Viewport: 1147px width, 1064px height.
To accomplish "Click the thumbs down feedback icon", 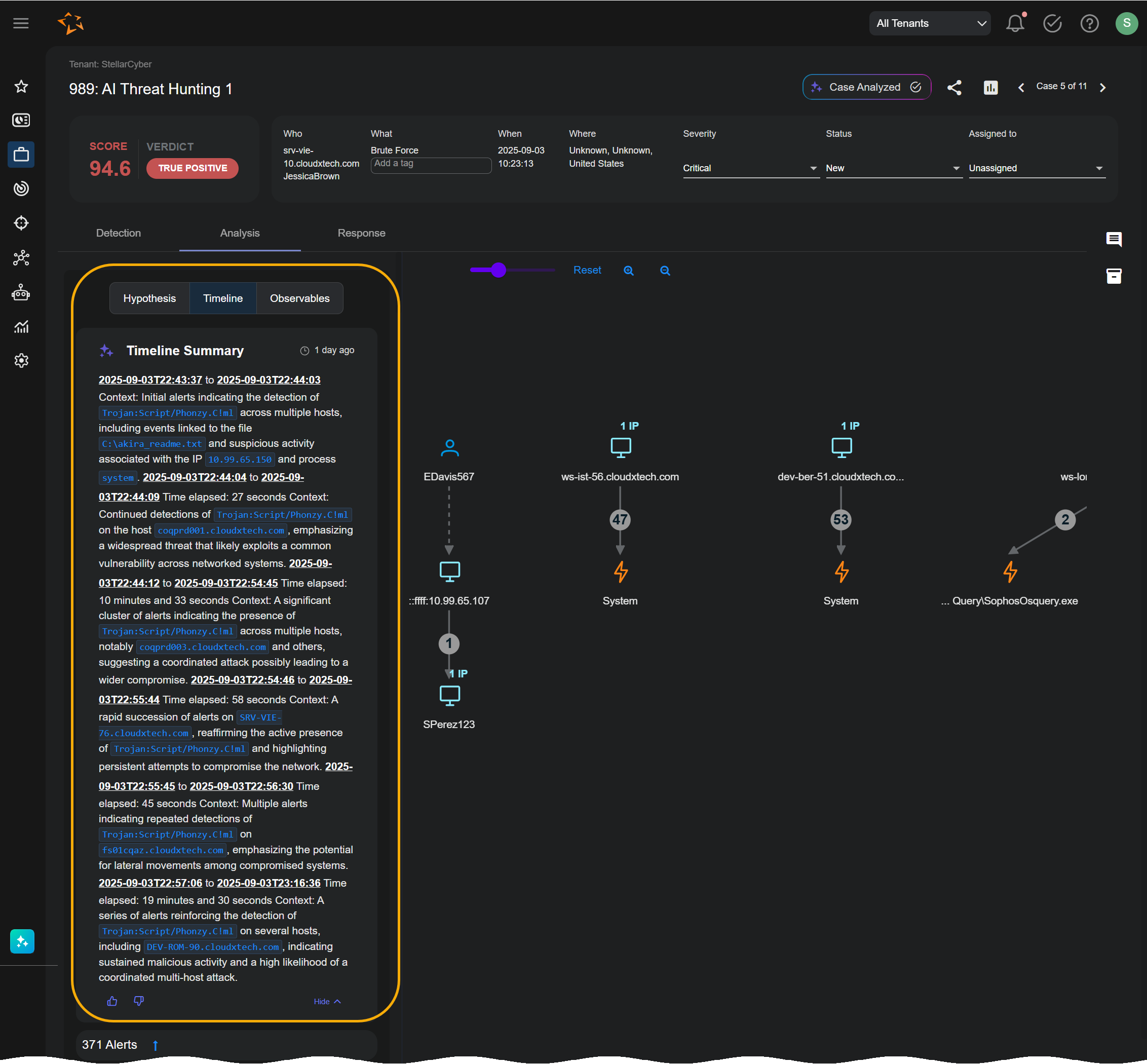I will coord(139,1001).
